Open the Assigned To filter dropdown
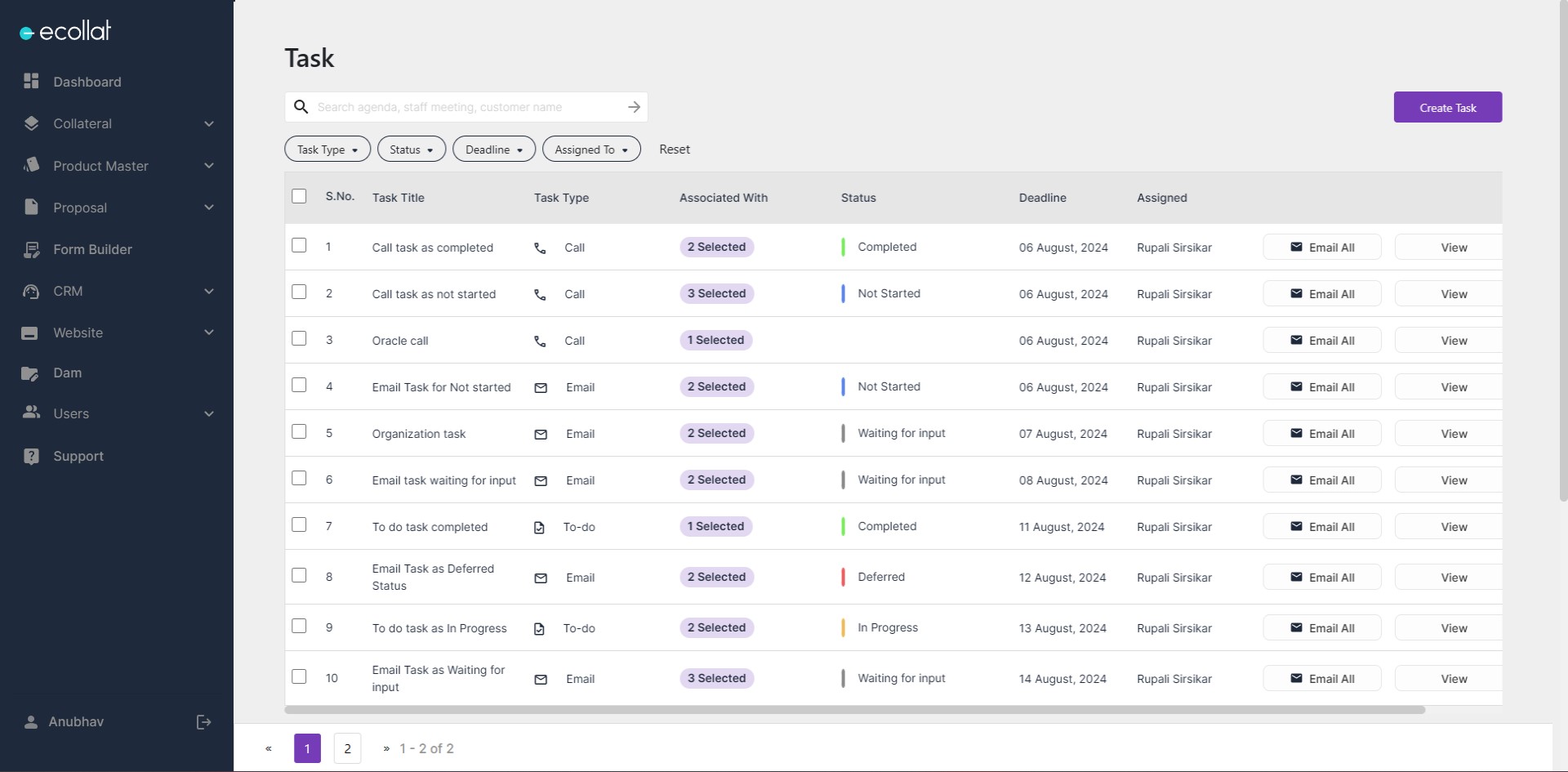 [x=590, y=149]
